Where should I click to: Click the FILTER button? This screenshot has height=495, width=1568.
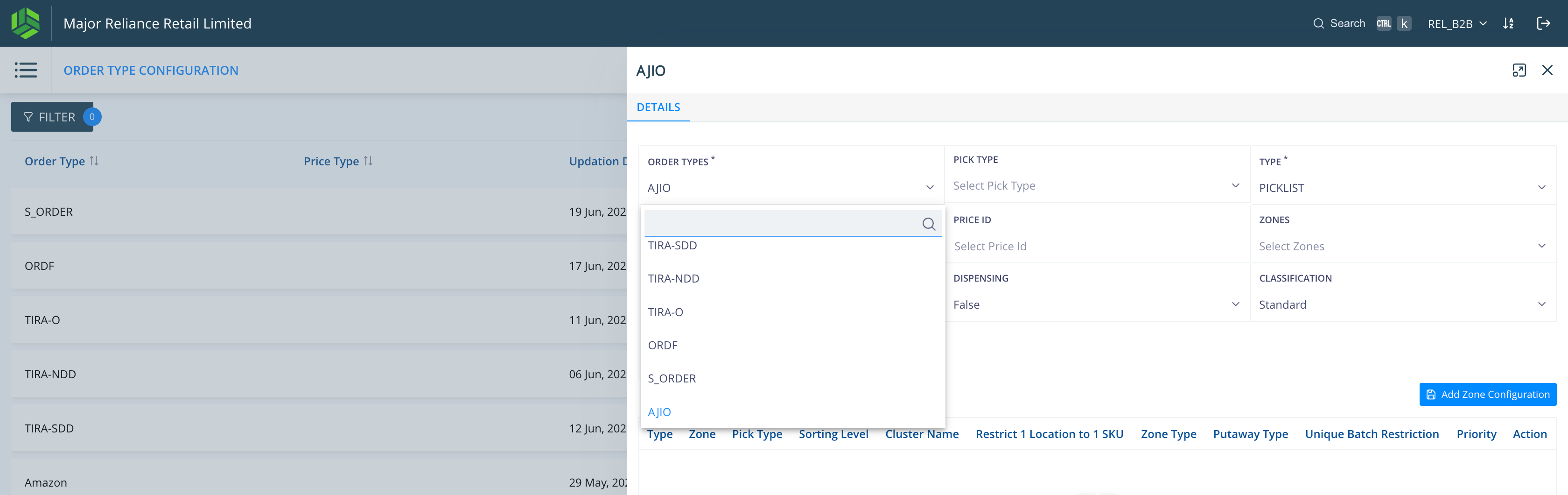[52, 117]
